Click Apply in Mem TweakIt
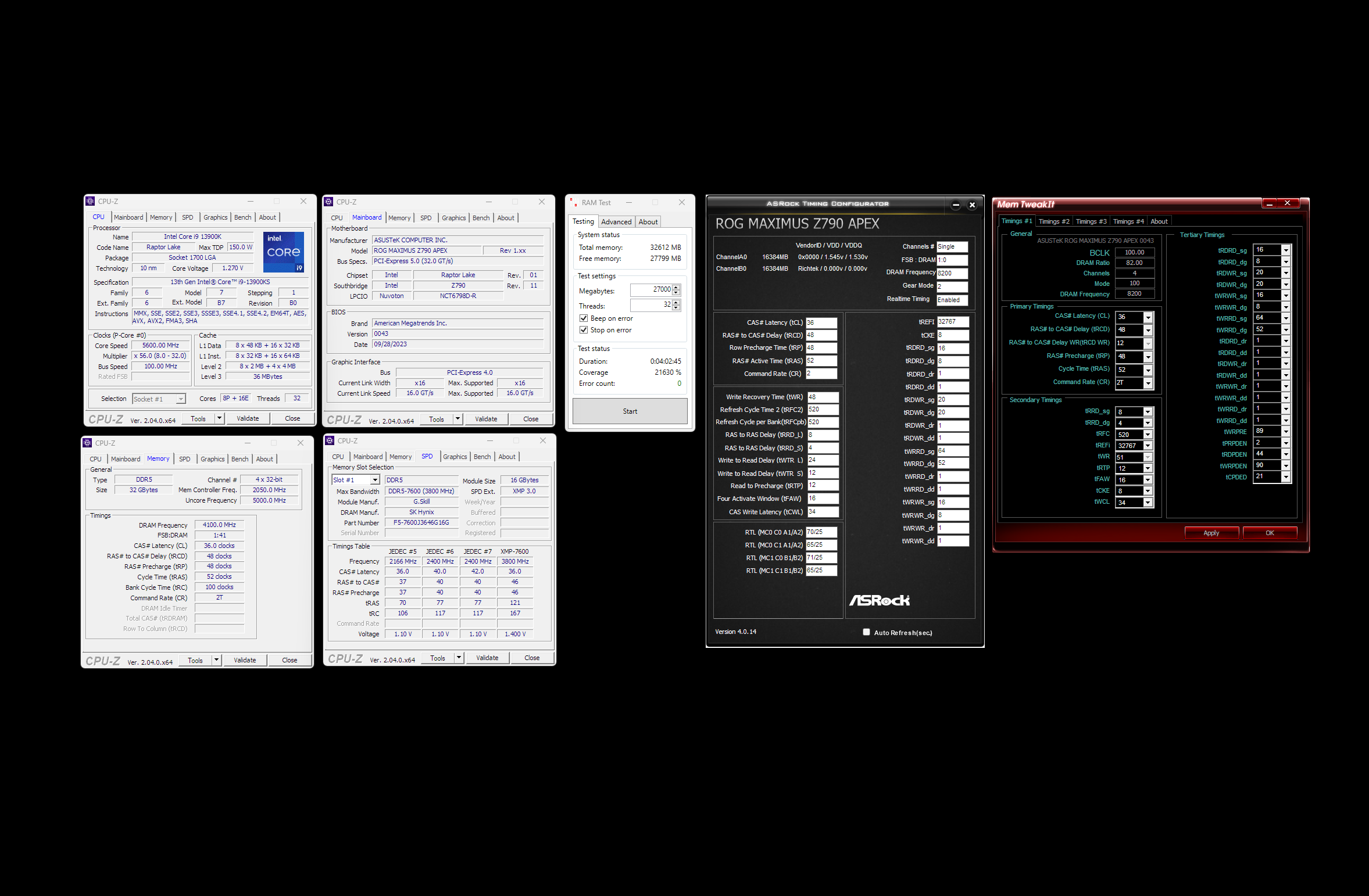Image resolution: width=1369 pixels, height=896 pixels. tap(1211, 533)
